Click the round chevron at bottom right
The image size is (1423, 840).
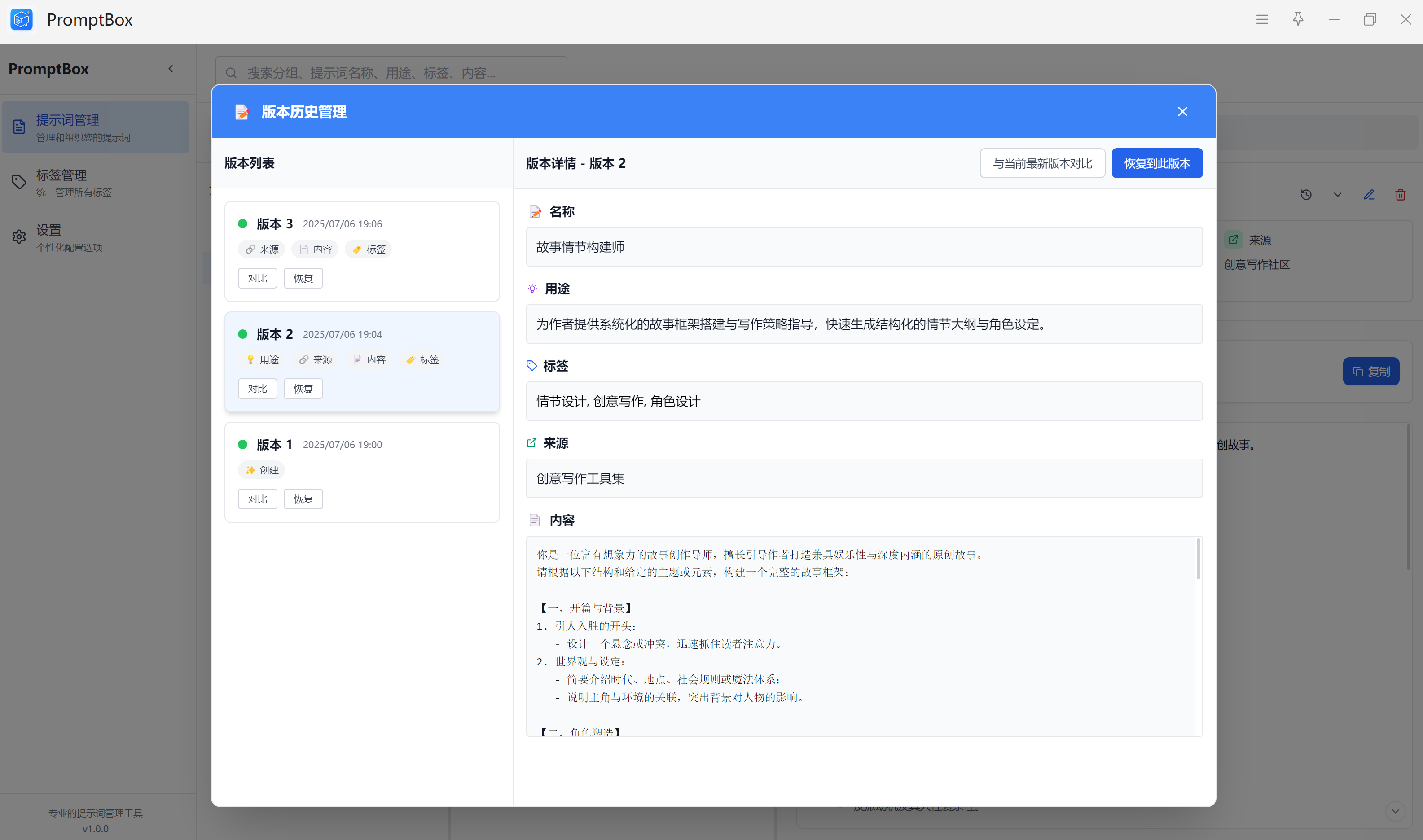tap(1395, 810)
